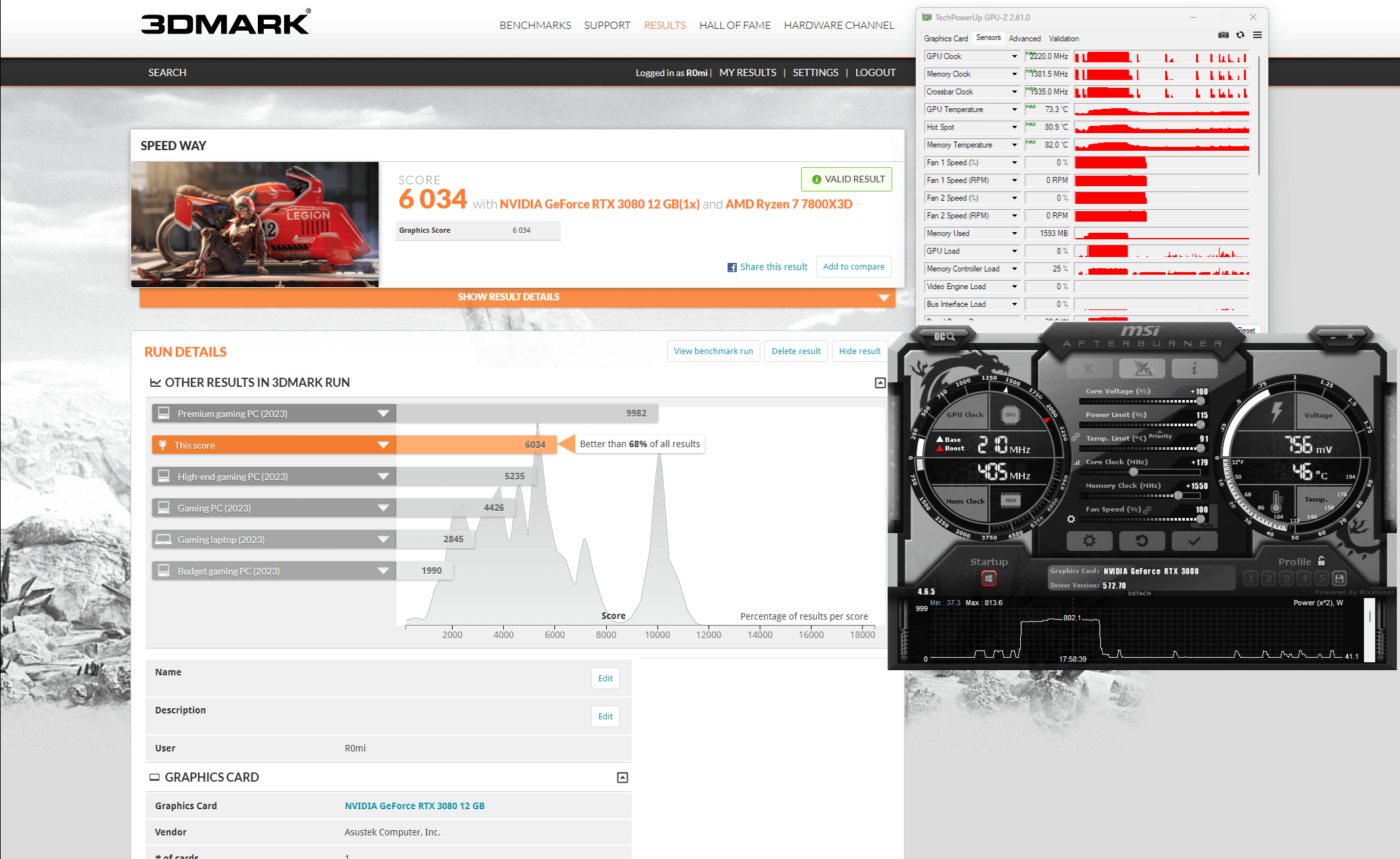Reset Afterburner settings to defaults

point(1142,541)
